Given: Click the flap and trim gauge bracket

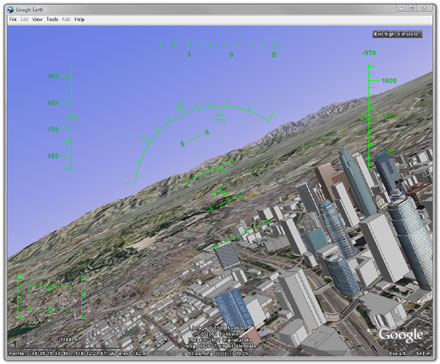Looking at the screenshot, I should [x=83, y=297].
